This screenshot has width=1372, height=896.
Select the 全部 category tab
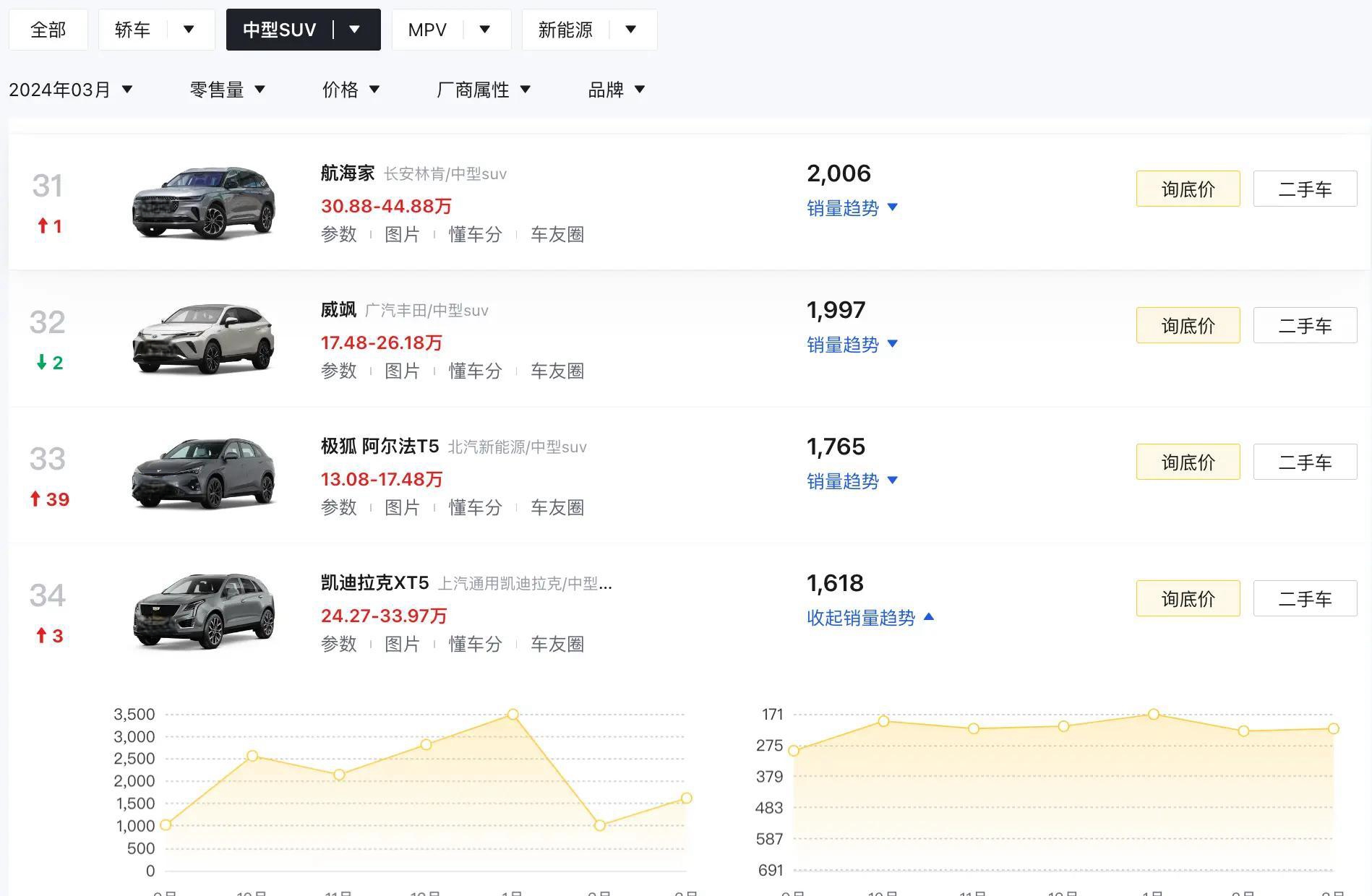[x=48, y=30]
